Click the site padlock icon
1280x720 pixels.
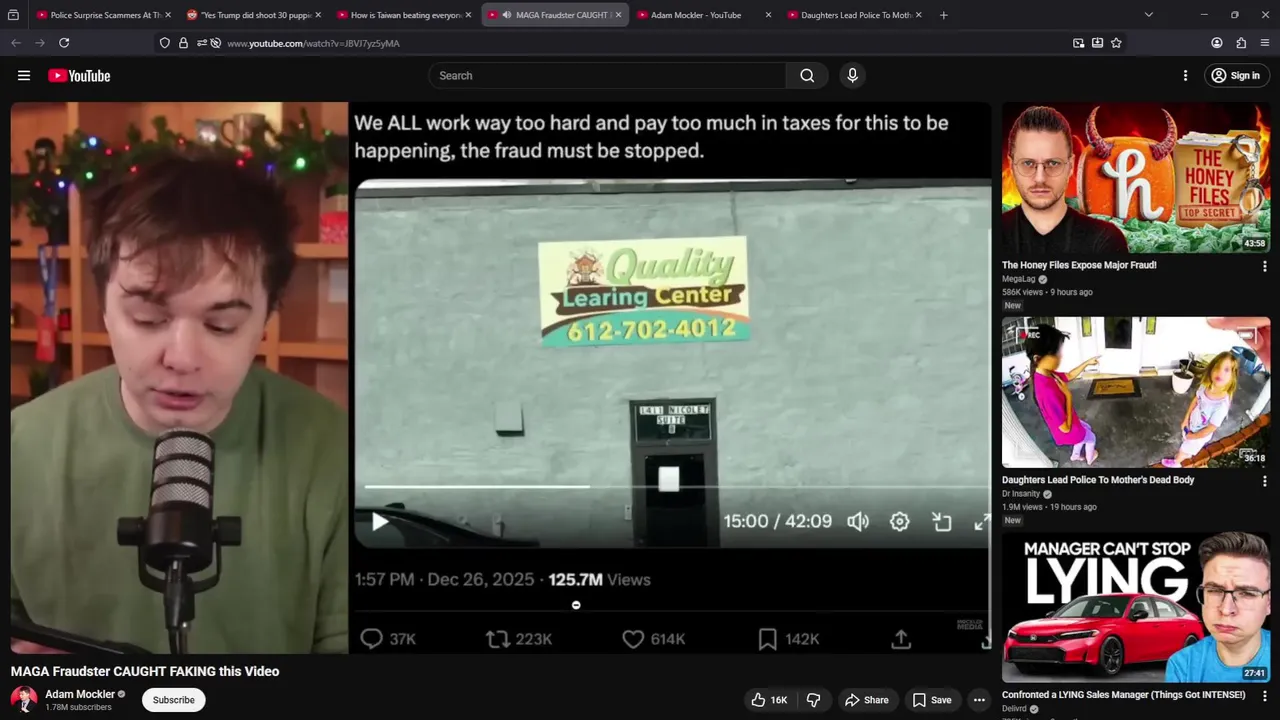pos(183,43)
